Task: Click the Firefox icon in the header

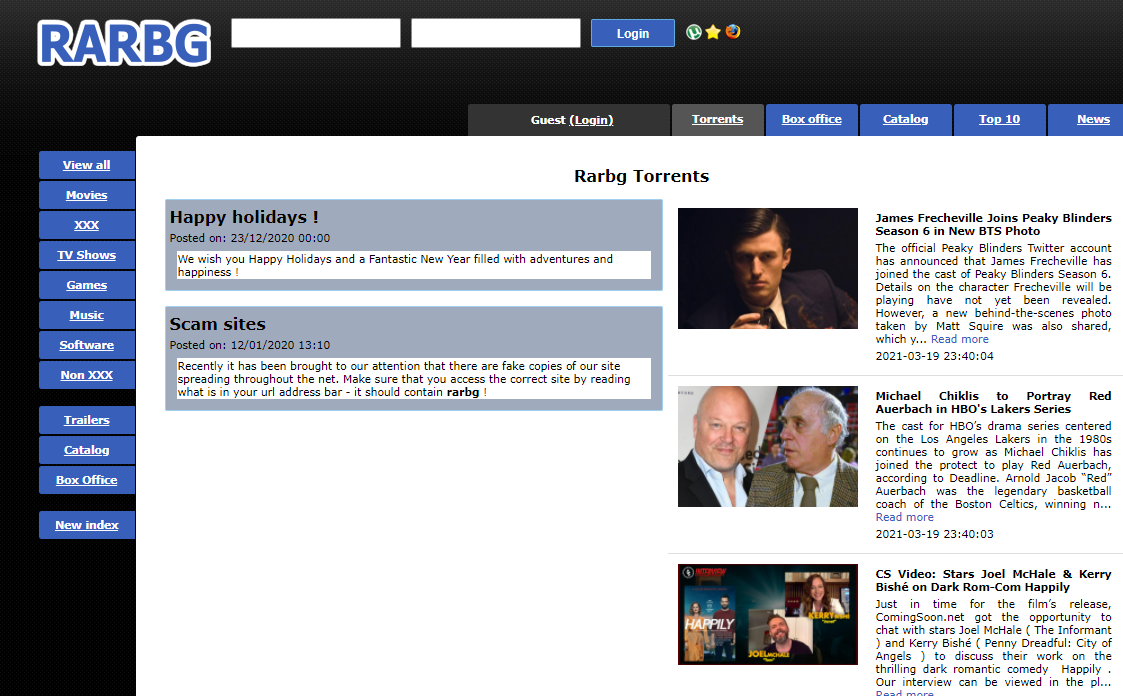Action: tap(733, 32)
